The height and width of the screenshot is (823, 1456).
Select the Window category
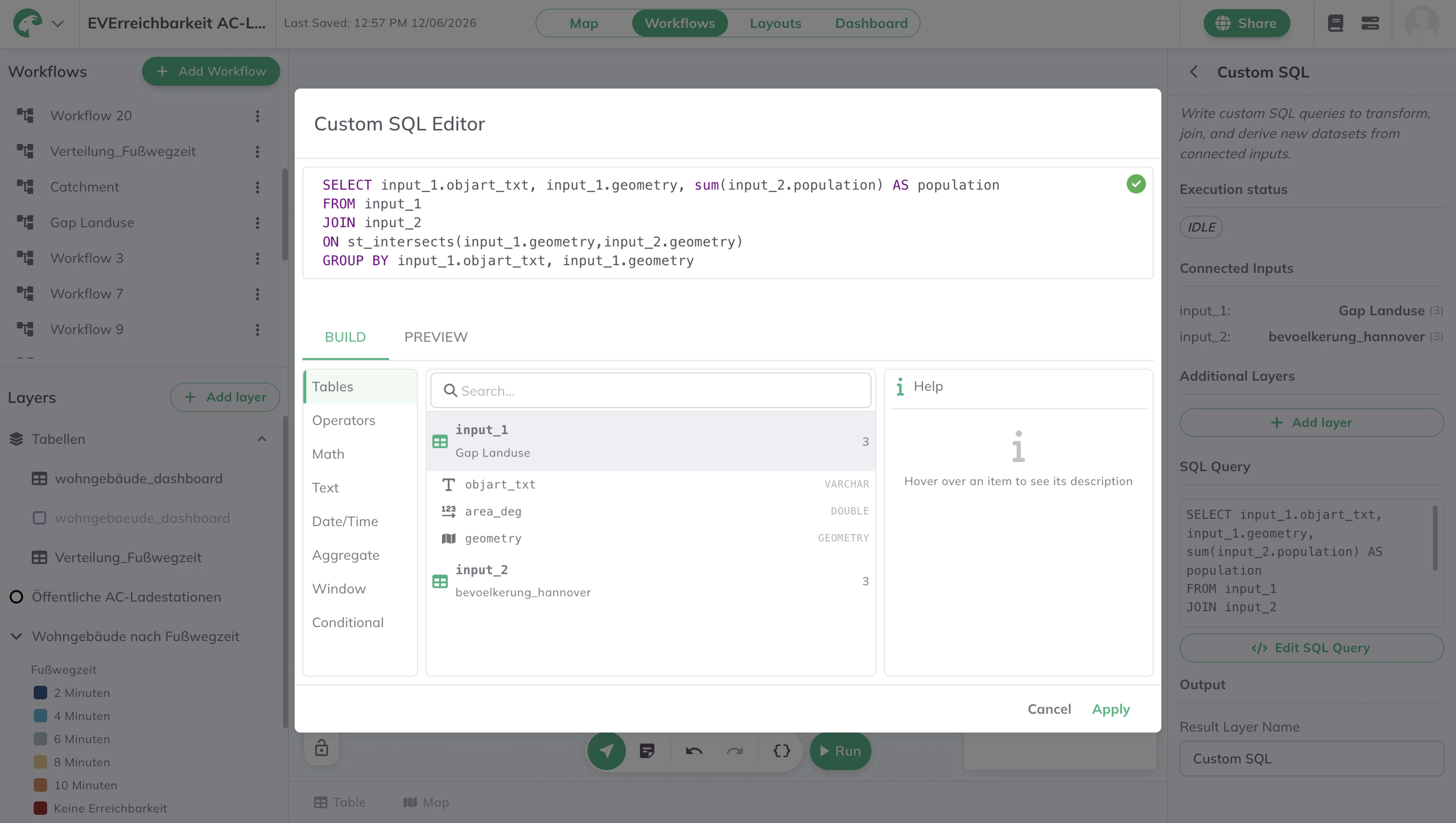pyautogui.click(x=360, y=589)
